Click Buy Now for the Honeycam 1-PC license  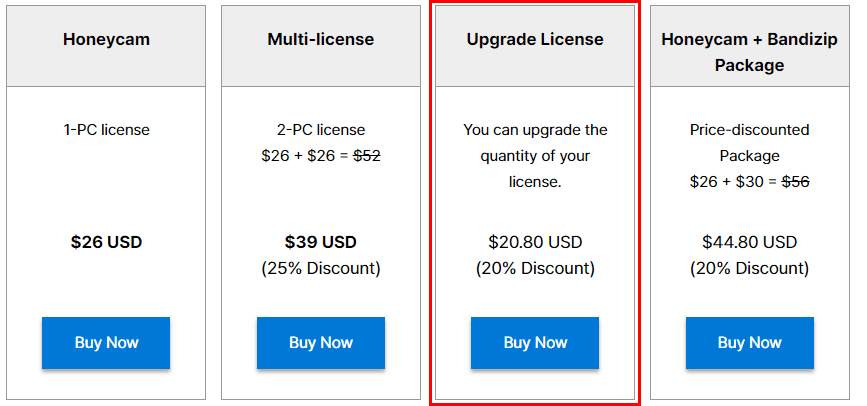click(x=106, y=343)
